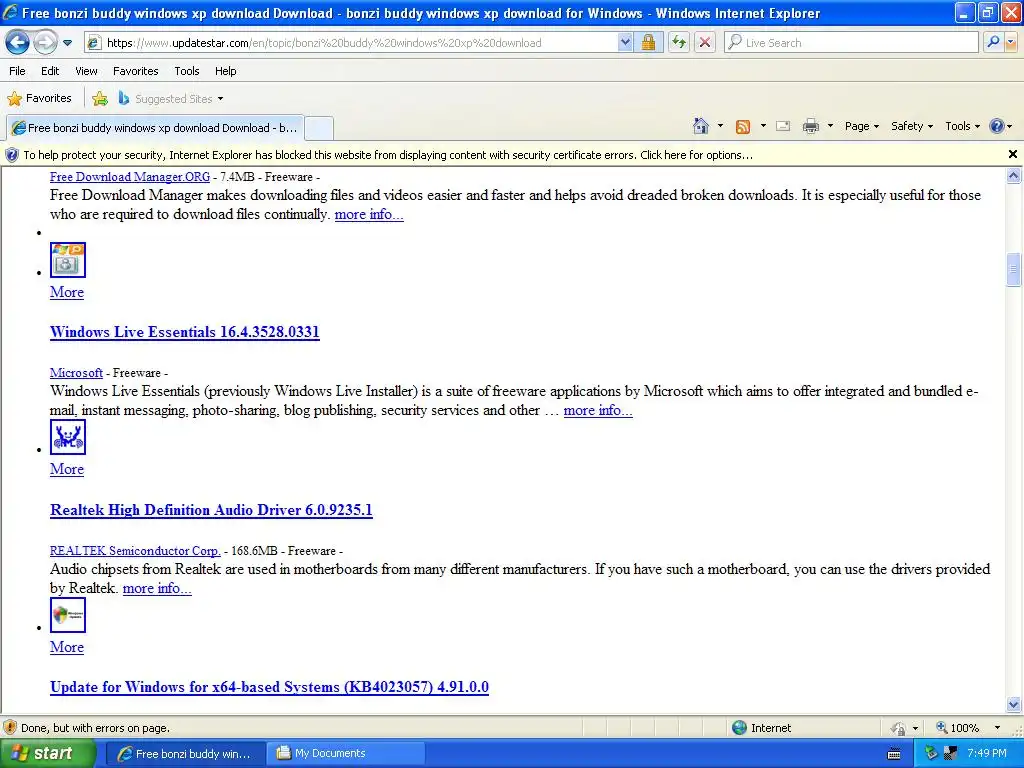Viewport: 1024px width, 768px height.
Task: Open the Help menu
Action: click(x=226, y=71)
